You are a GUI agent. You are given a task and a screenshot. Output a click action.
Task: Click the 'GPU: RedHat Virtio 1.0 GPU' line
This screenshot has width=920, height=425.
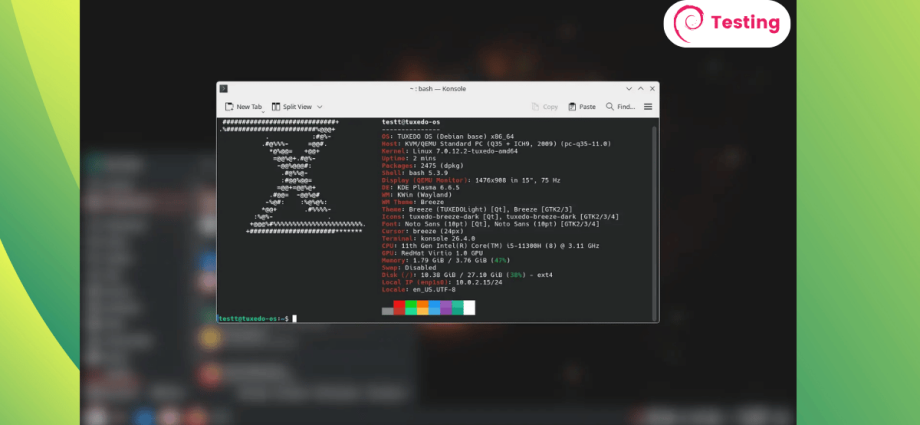pyautogui.click(x=432, y=253)
